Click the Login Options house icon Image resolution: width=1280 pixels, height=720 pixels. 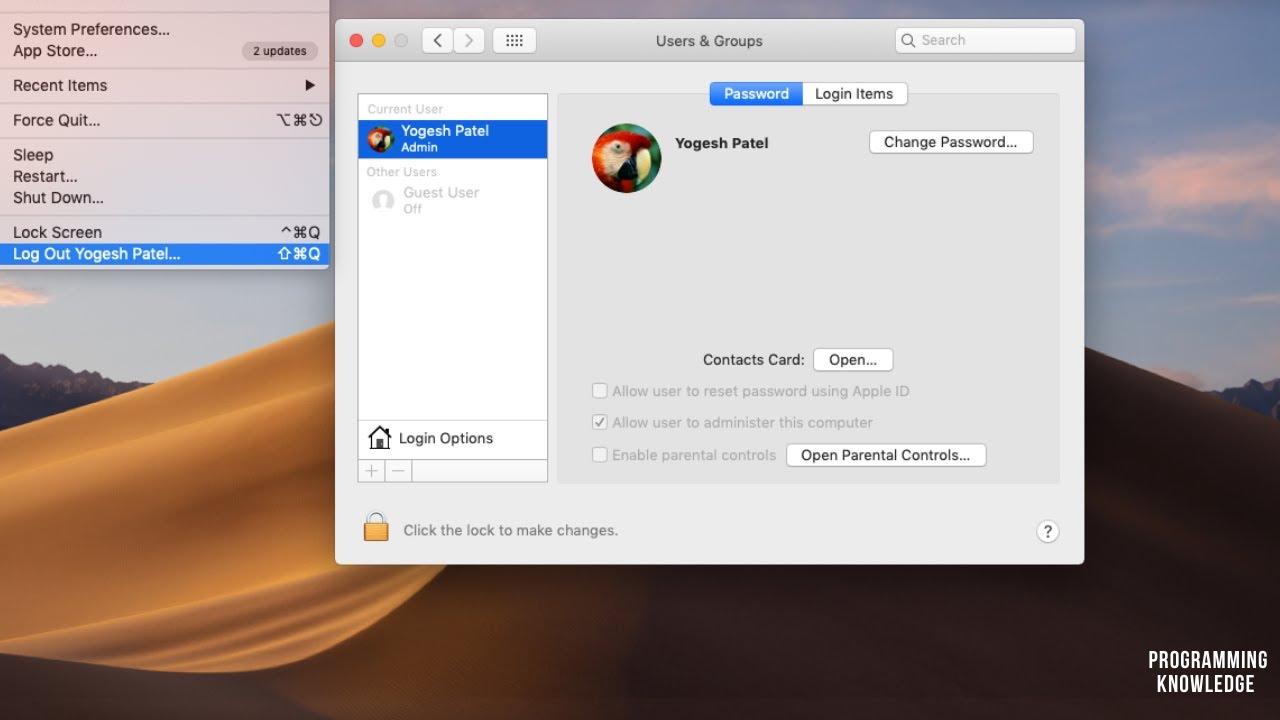[x=380, y=438]
